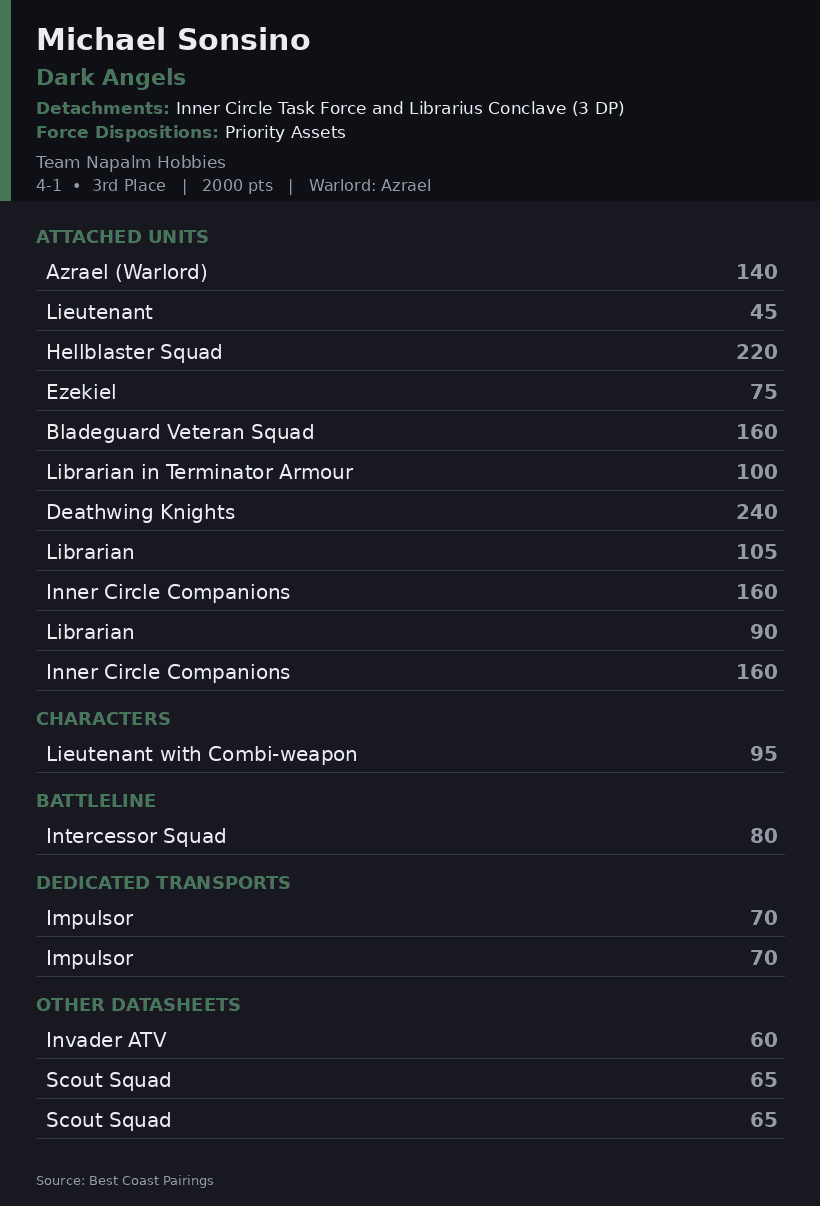This screenshot has height=1206, width=820.
Task: Click the Michael Sonsino player name
Action: [x=173, y=40]
